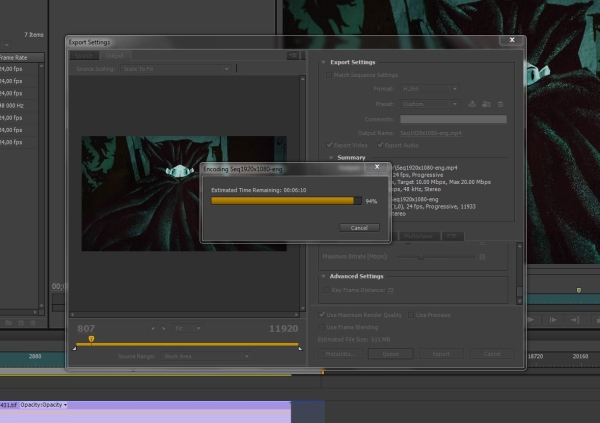Viewport: 600px width, 423px height.
Task: Open output name Seq1920x1080-eng.mp4 link
Action: (x=431, y=133)
